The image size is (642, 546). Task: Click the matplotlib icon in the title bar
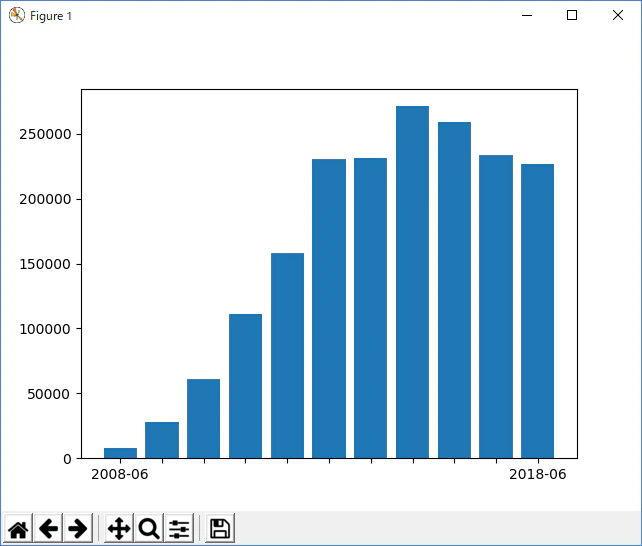coord(17,16)
